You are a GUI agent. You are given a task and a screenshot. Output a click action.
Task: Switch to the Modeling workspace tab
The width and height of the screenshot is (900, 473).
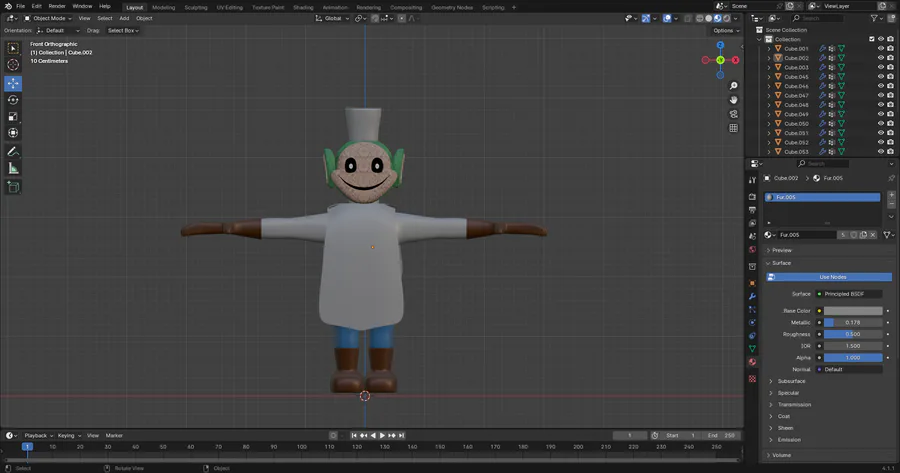164,7
